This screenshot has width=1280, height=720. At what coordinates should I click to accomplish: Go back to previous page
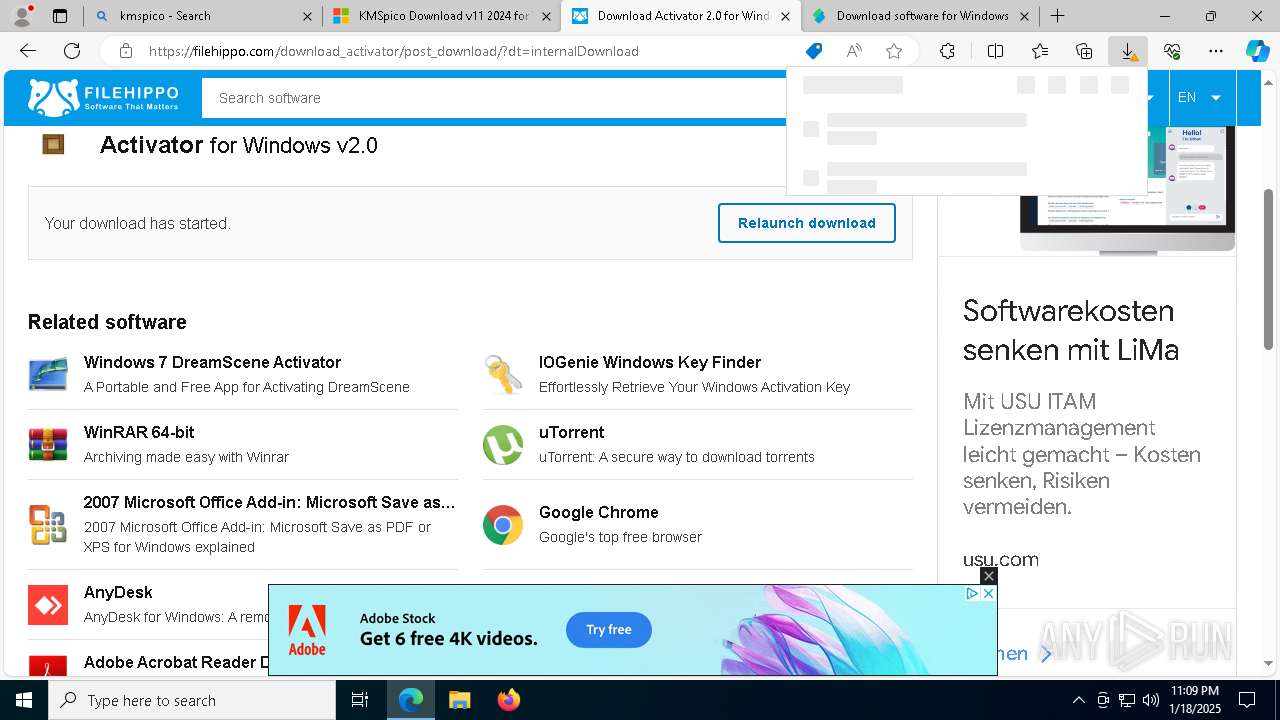[28, 51]
